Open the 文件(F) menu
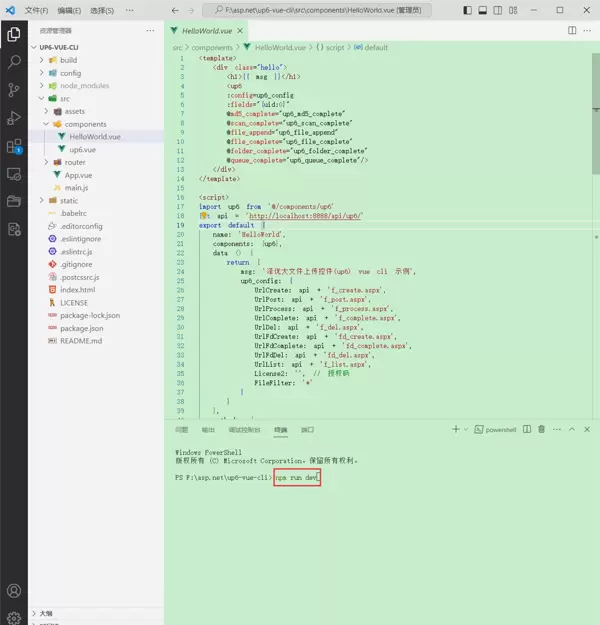The width and height of the screenshot is (600, 625). pyautogui.click(x=36, y=10)
